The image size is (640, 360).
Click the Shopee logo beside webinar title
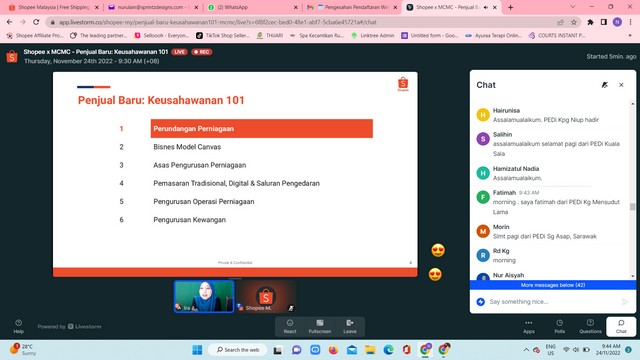coord(12,56)
